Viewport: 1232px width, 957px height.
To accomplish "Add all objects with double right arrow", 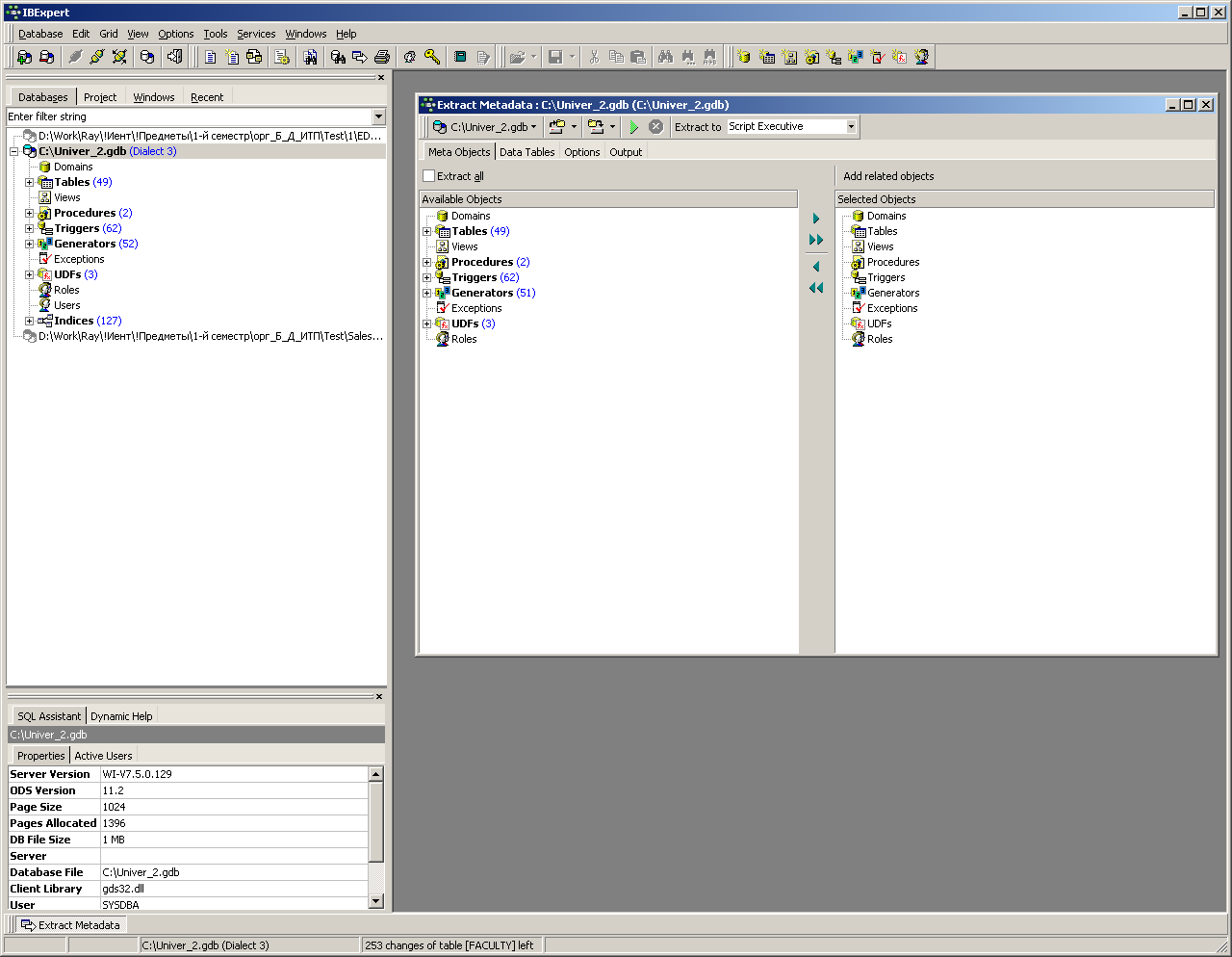I will point(816,240).
